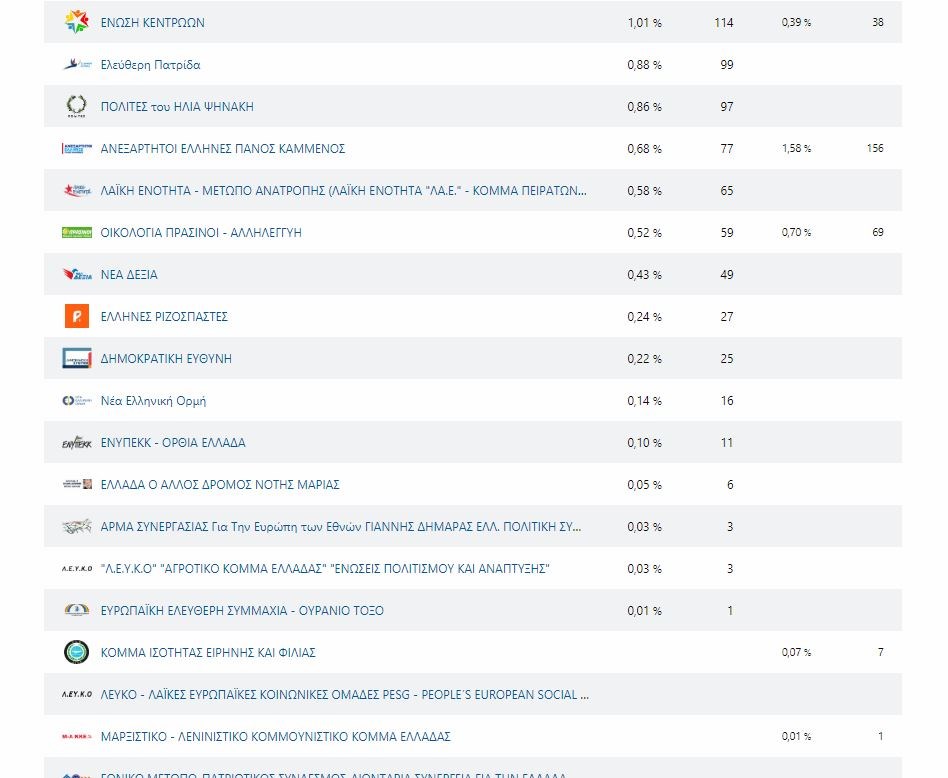Click ΜΑΡΞΙΣΤΙΚΟ - ΛΕΝΙΝΙΣΤΙΚΟ ΚΟΜΜΟΥΝΙΣΤΙΚΟ ΚΟΜΜΑ ΕΛΛΑΔΑΣ name
The height and width of the screenshot is (778, 948).
click(x=275, y=737)
